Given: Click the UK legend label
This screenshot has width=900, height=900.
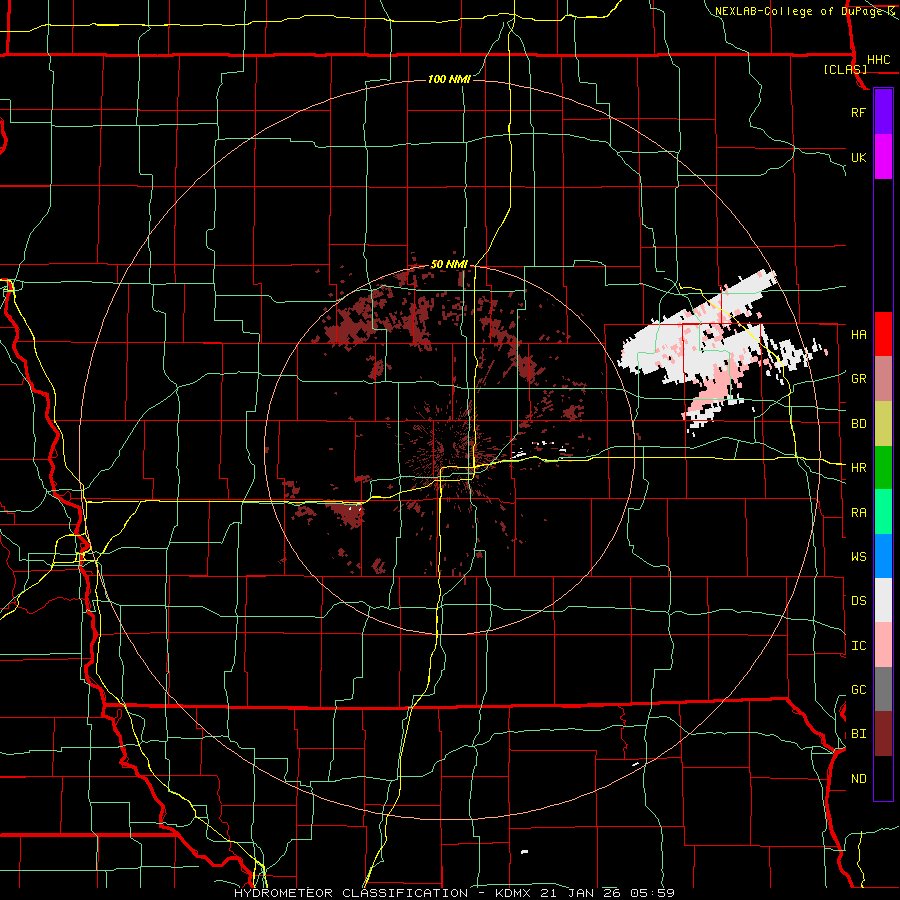Looking at the screenshot, I should [858, 157].
